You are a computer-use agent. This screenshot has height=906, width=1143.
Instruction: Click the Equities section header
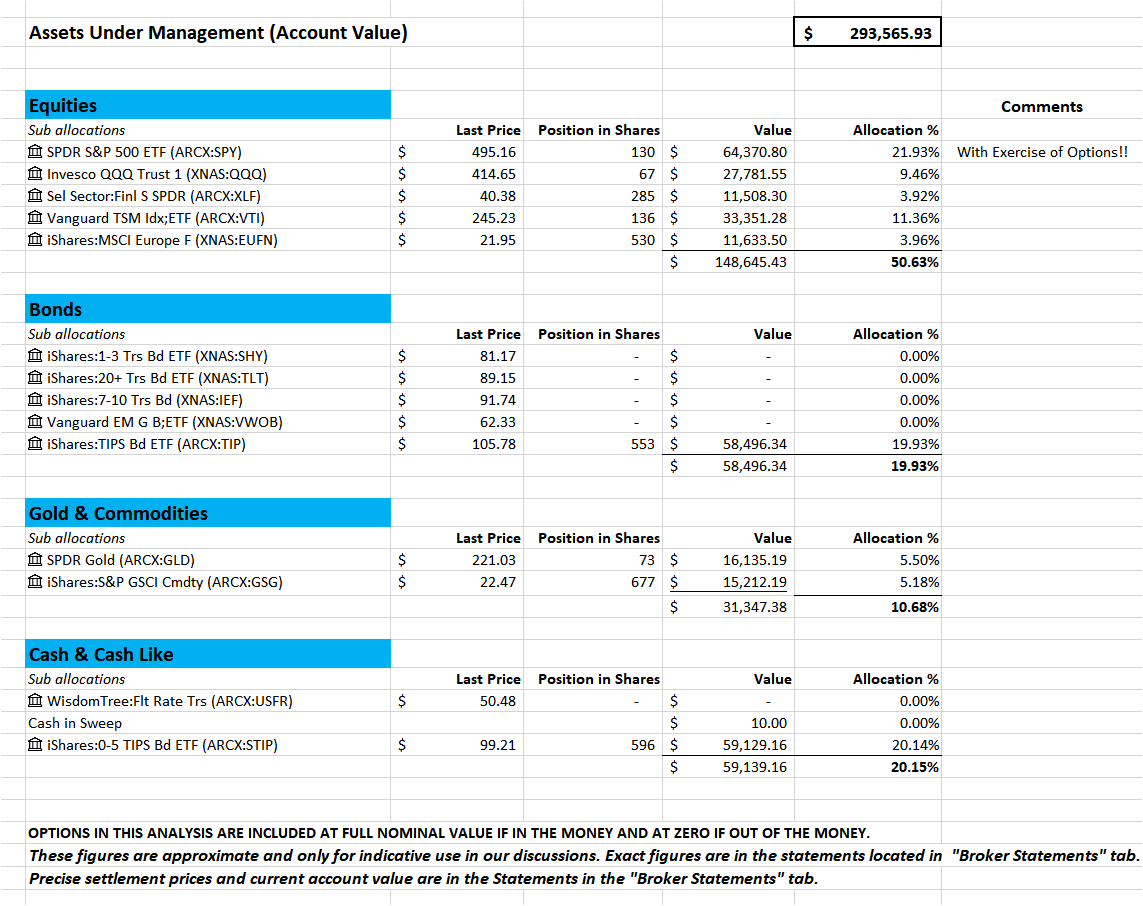coord(208,105)
